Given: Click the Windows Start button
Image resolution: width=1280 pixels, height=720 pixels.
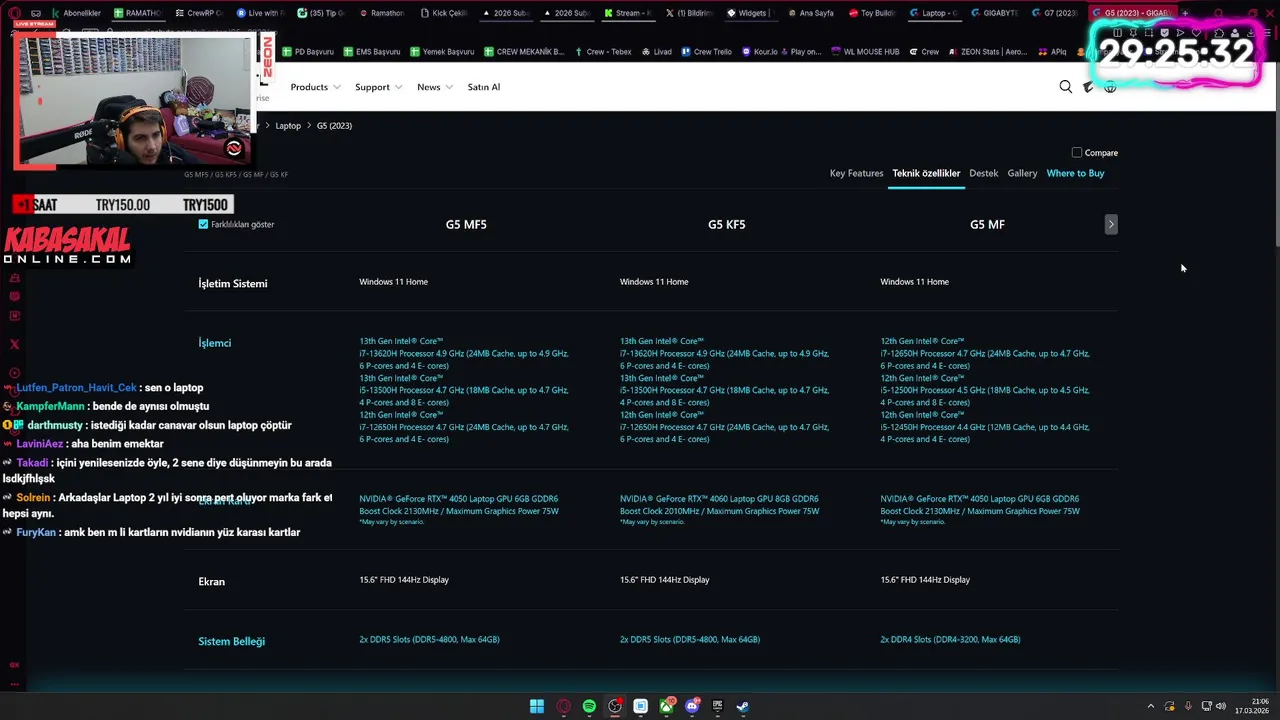Looking at the screenshot, I should coord(537,706).
